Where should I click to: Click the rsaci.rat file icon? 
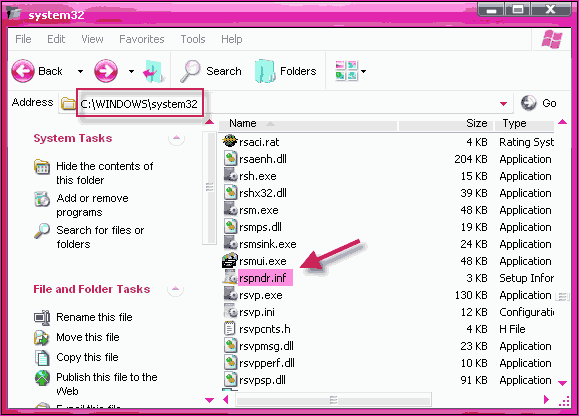(230, 141)
